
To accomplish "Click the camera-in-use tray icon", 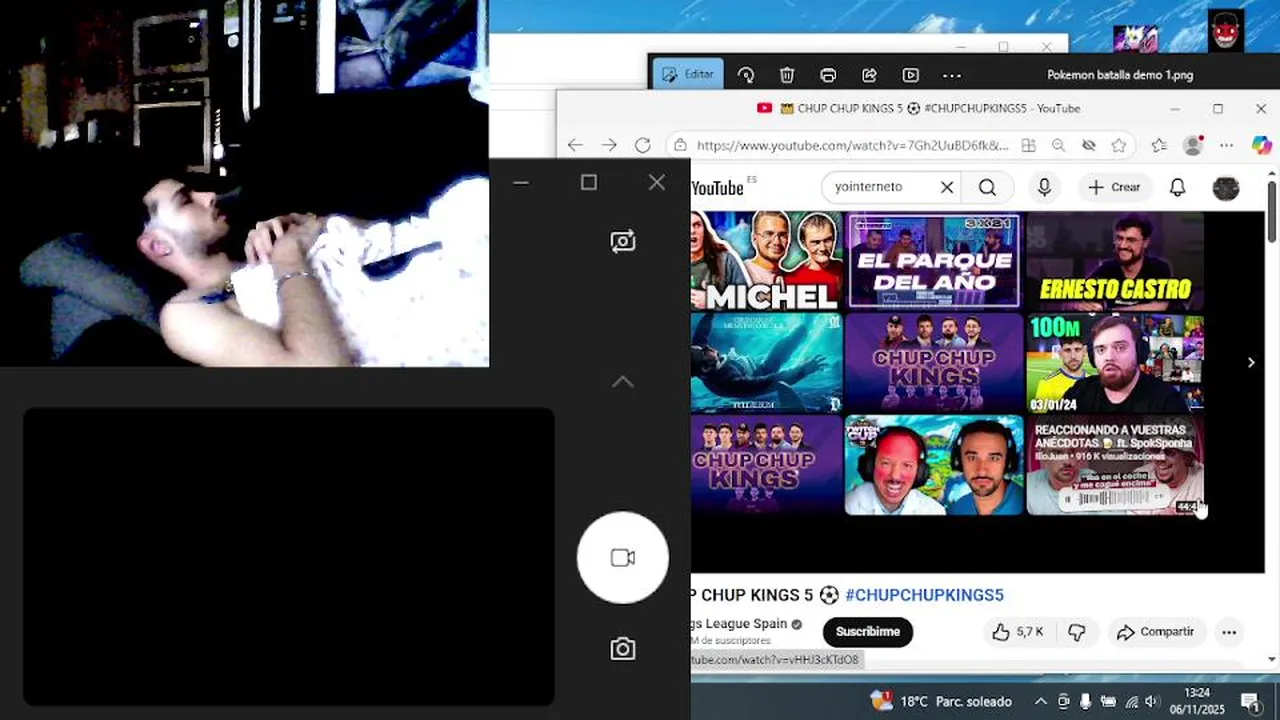I will pos(1063,701).
